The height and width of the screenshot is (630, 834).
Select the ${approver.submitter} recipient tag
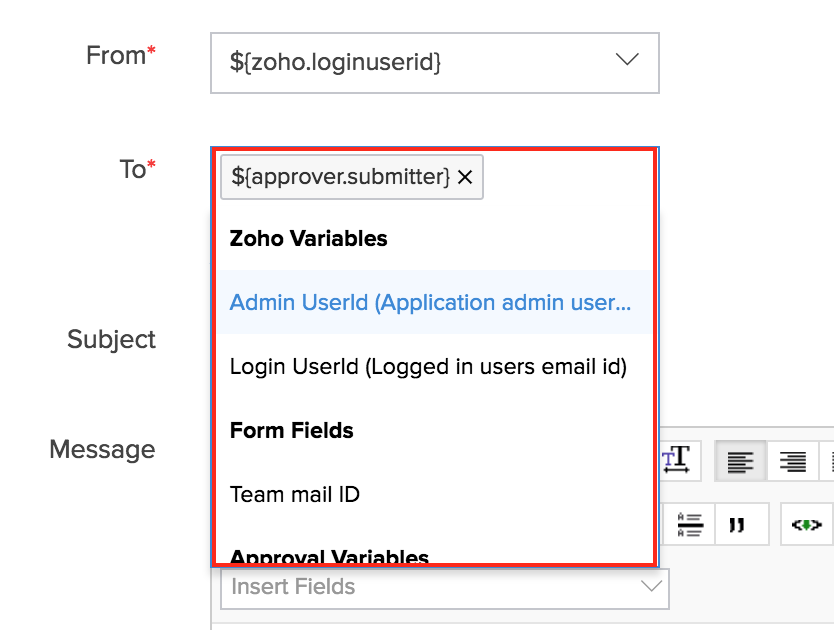tap(340, 177)
